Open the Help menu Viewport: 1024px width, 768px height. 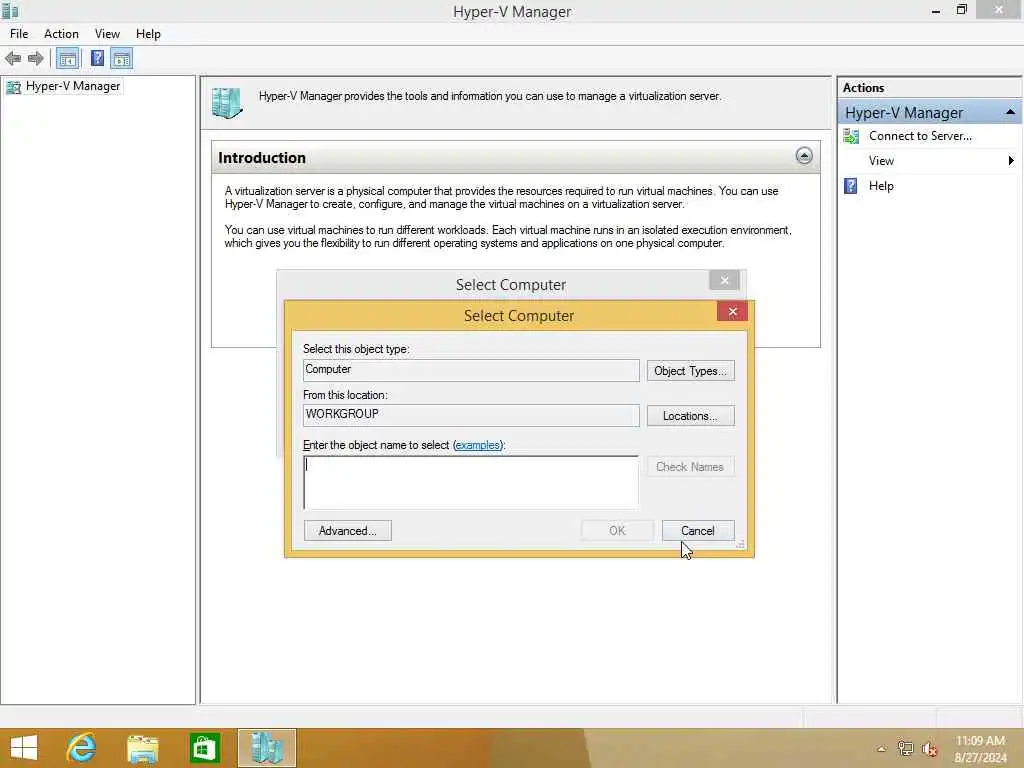click(x=148, y=34)
